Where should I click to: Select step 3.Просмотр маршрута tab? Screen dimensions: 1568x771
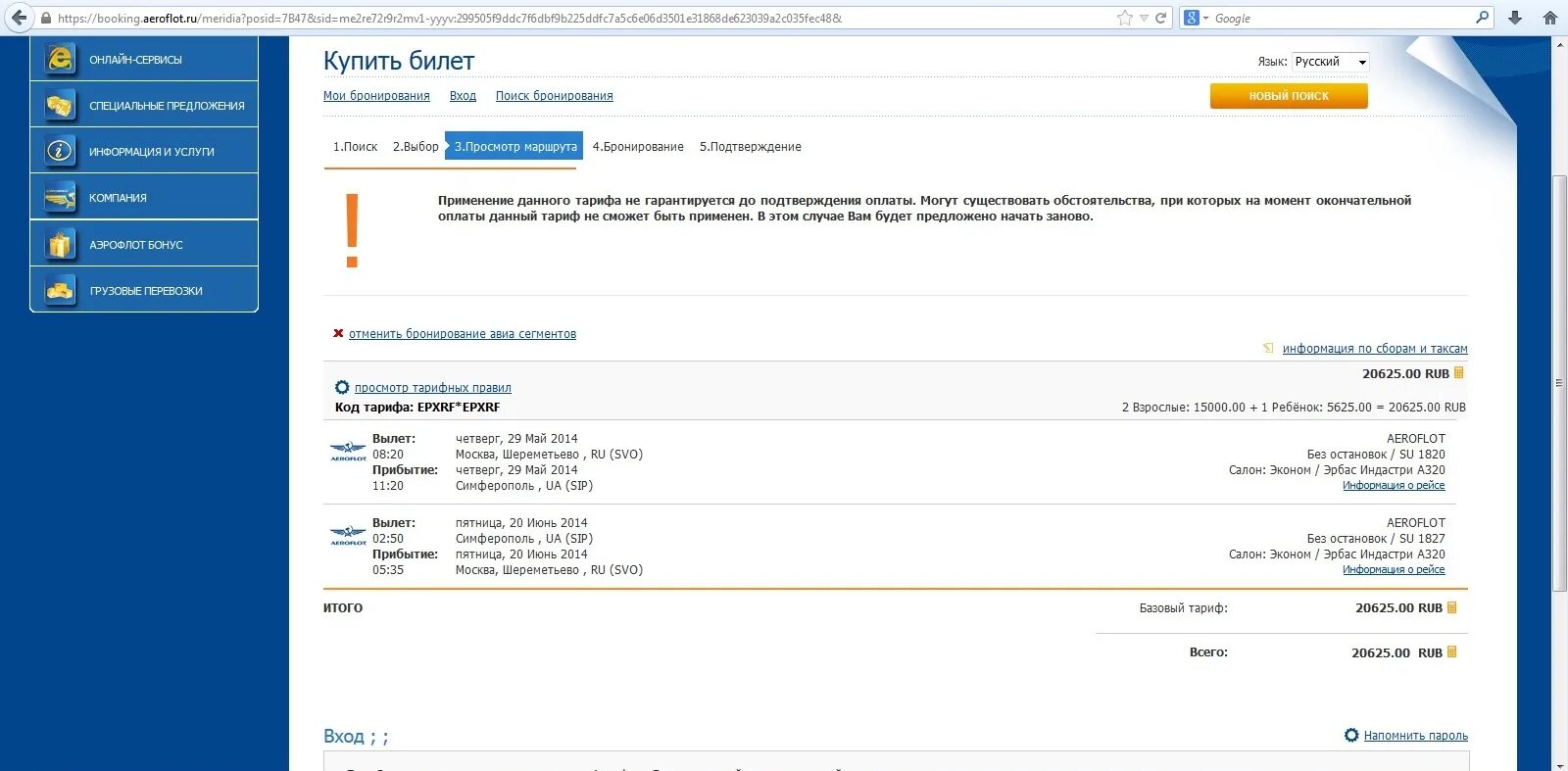(514, 146)
